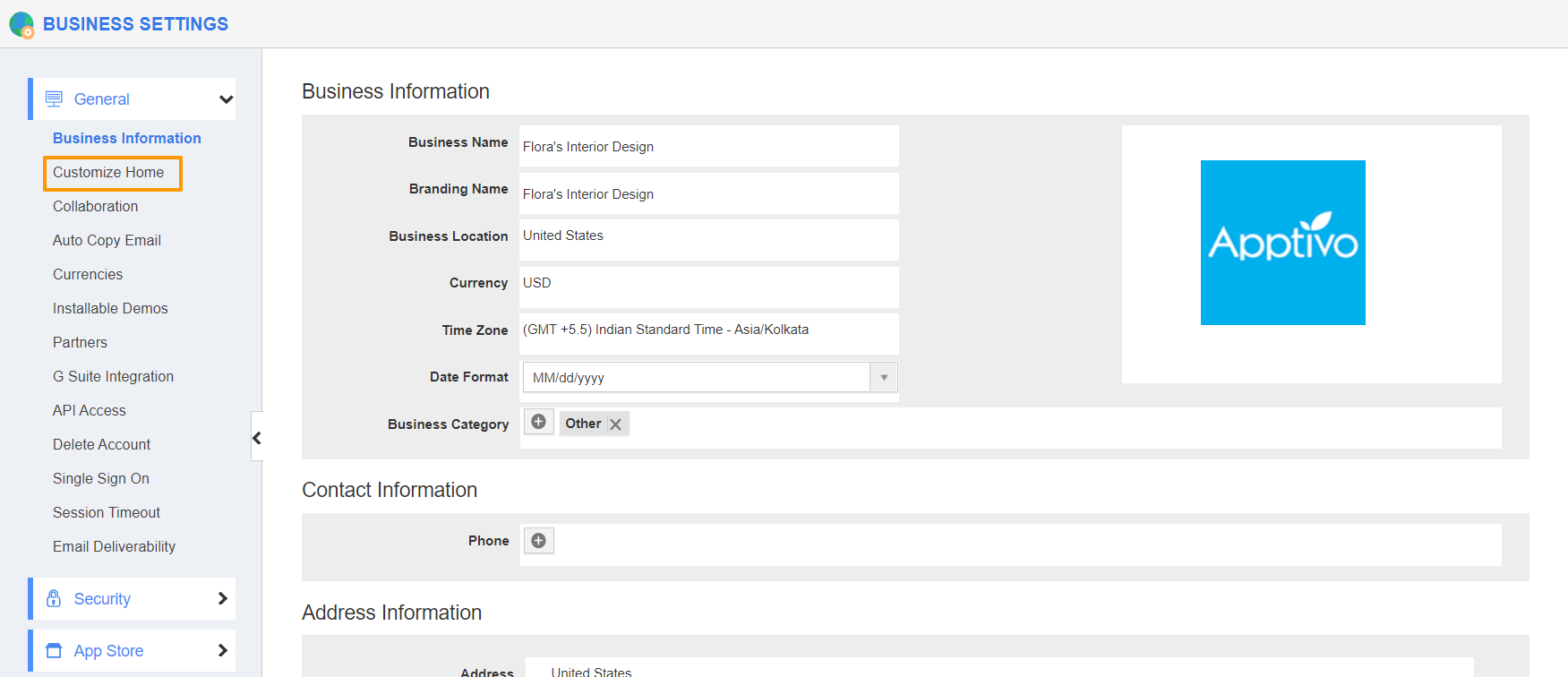Image resolution: width=1568 pixels, height=677 pixels.
Task: Click the Time Zone label
Action: (475, 330)
